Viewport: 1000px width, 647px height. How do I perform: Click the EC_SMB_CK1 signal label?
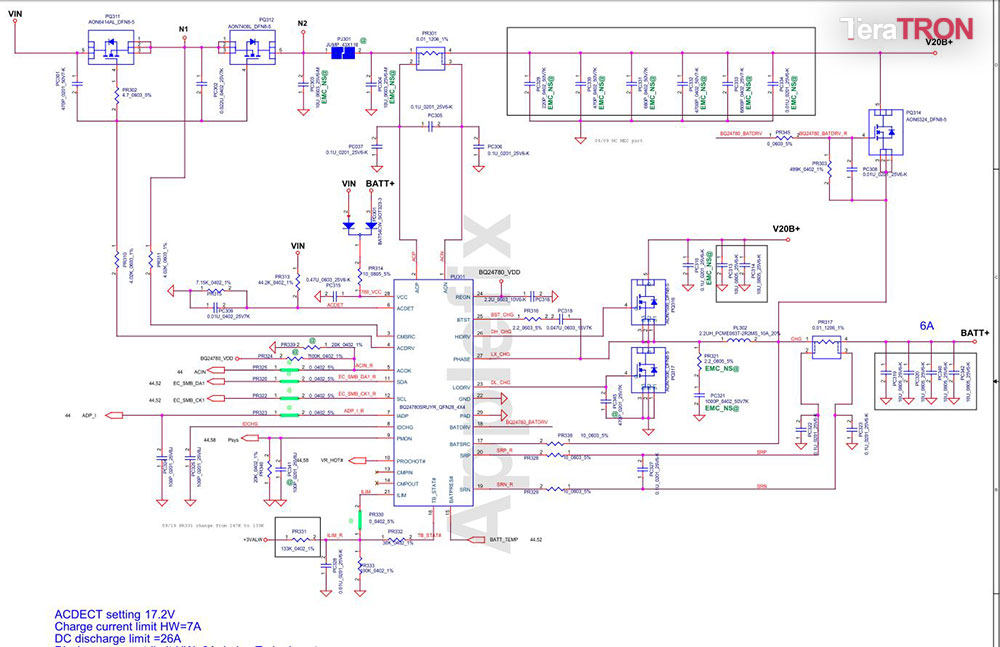(189, 400)
